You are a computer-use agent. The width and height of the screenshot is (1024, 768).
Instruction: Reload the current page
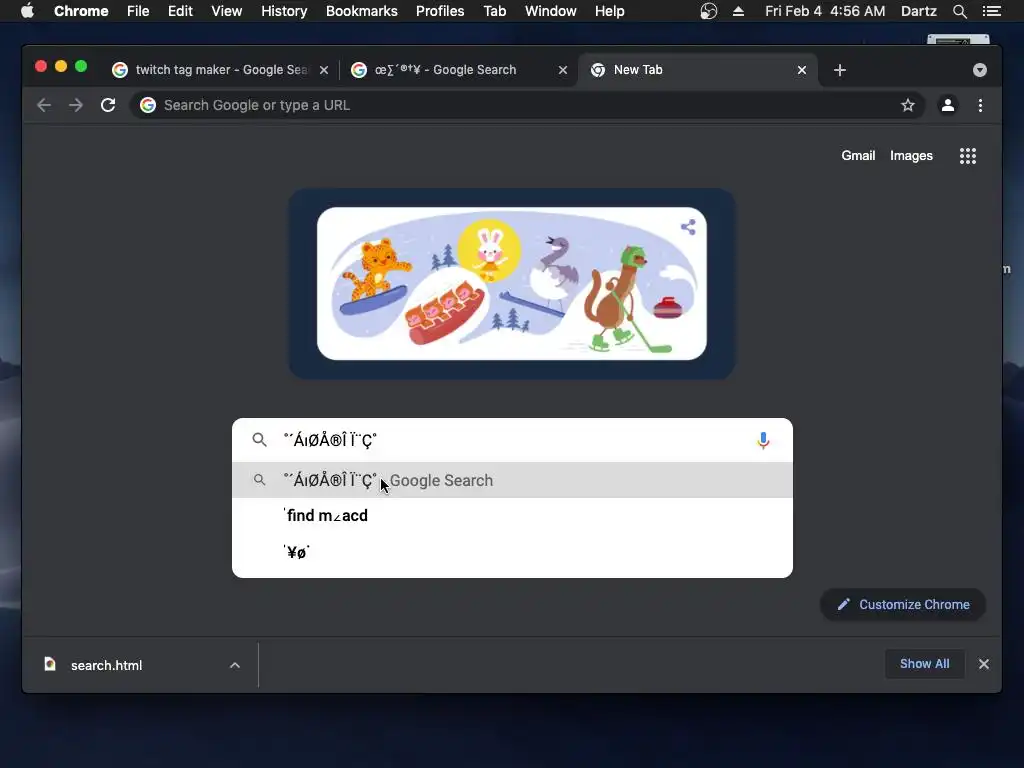coord(108,105)
